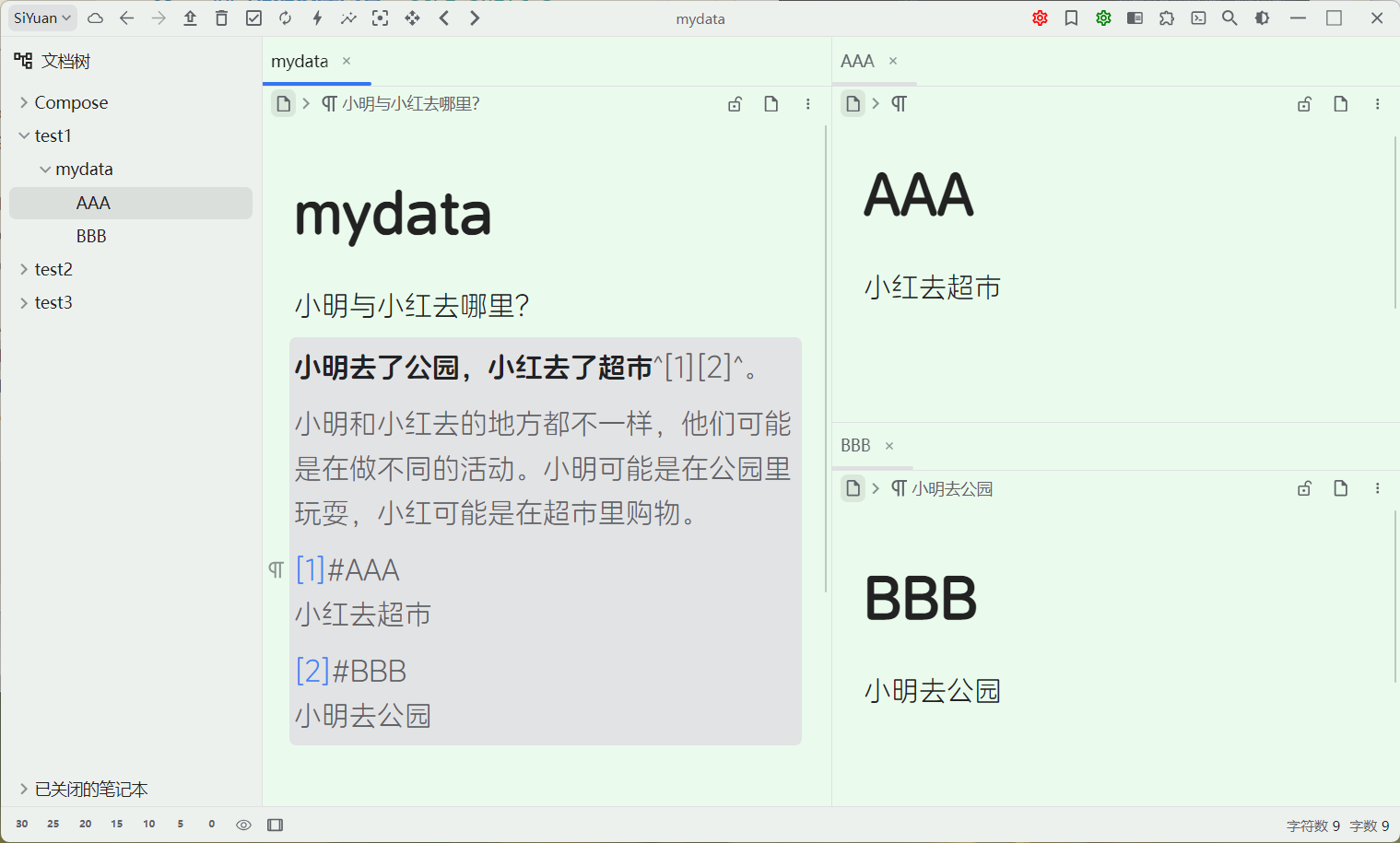This screenshot has width=1400, height=843.
Task: Close the BBB tab
Action: (x=889, y=446)
